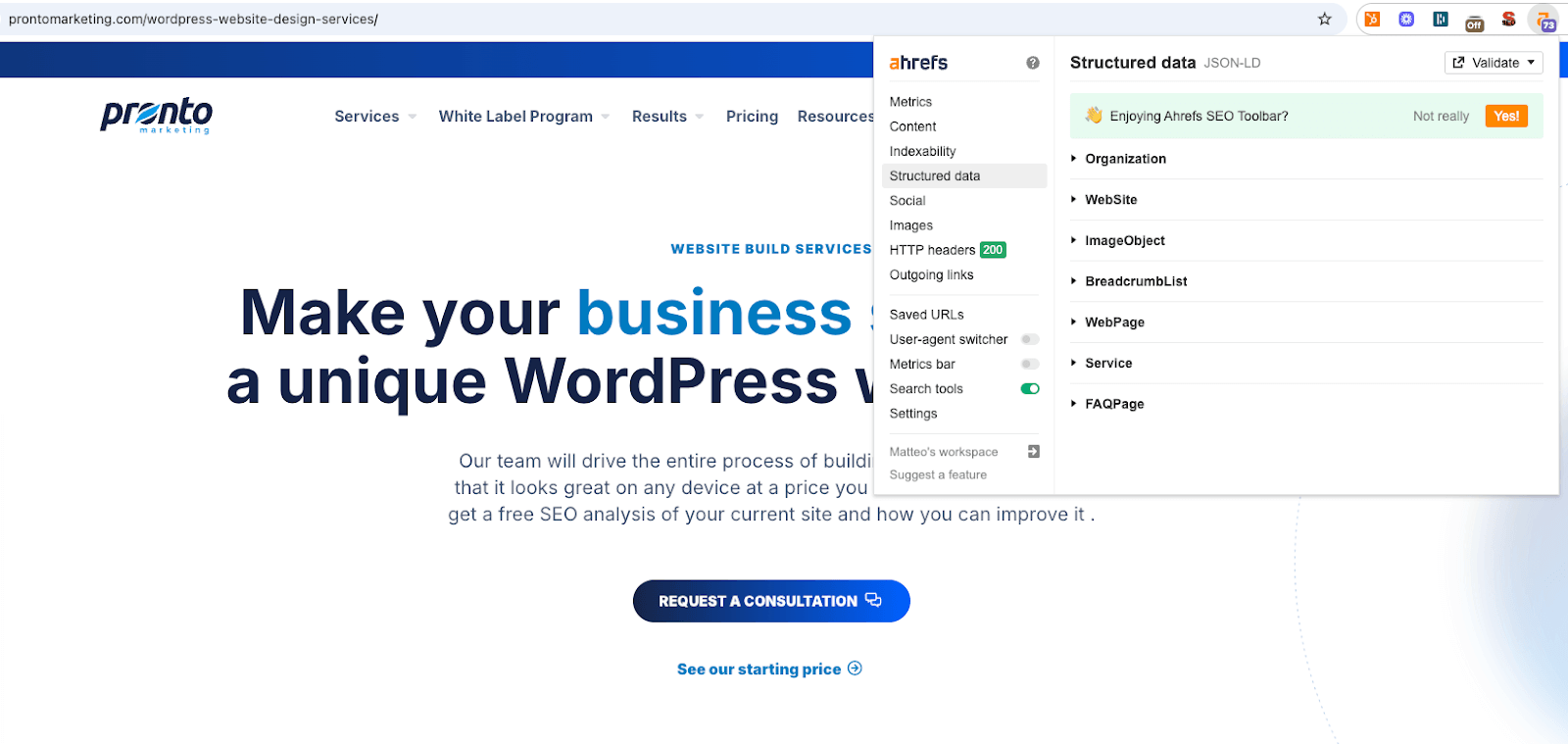Screen dimensions: 1568x744
Task: Click the Suggest a feature link
Action: 938,474
